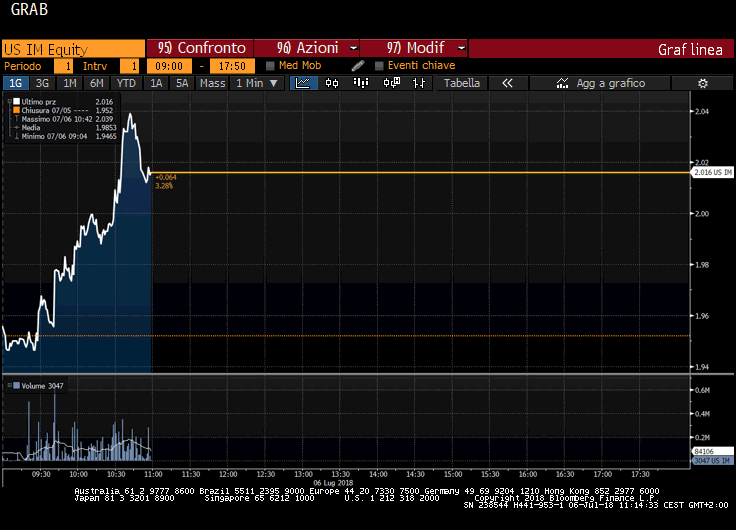Click the 97) Modif button
Image resolution: width=736 pixels, height=530 pixels.
click(x=414, y=48)
